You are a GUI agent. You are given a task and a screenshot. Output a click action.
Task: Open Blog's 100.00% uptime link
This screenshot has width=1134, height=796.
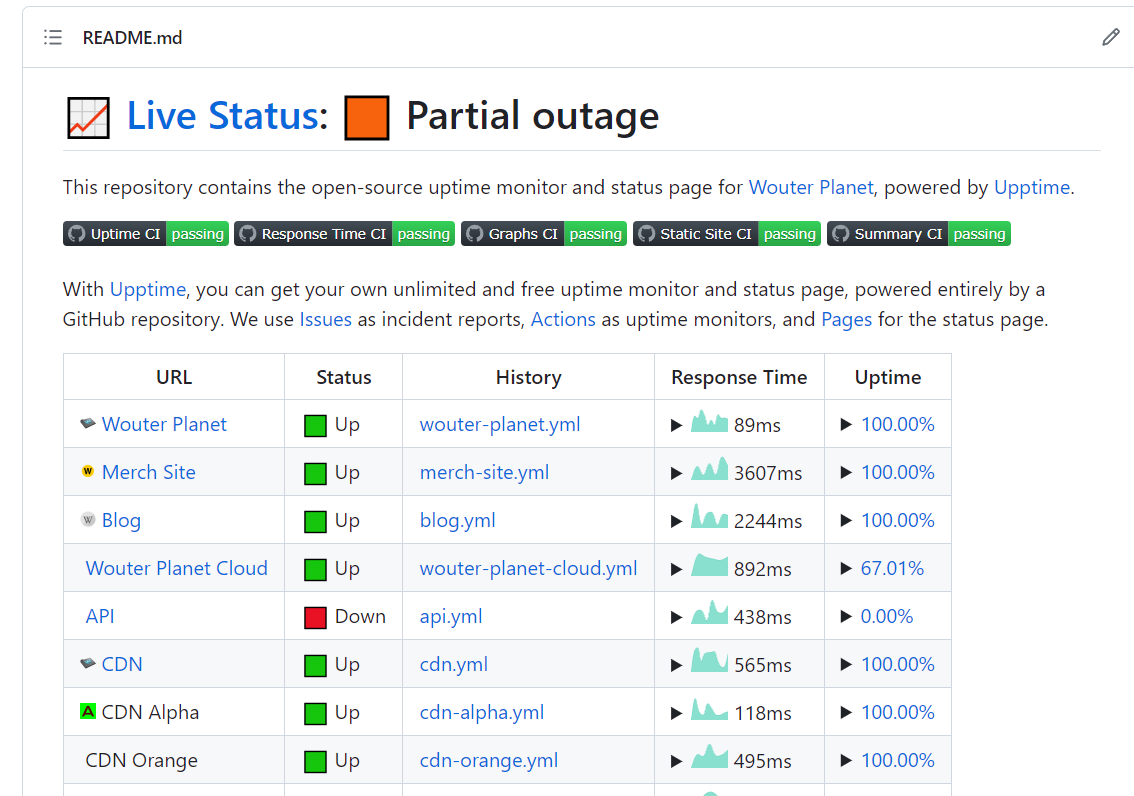click(x=898, y=519)
